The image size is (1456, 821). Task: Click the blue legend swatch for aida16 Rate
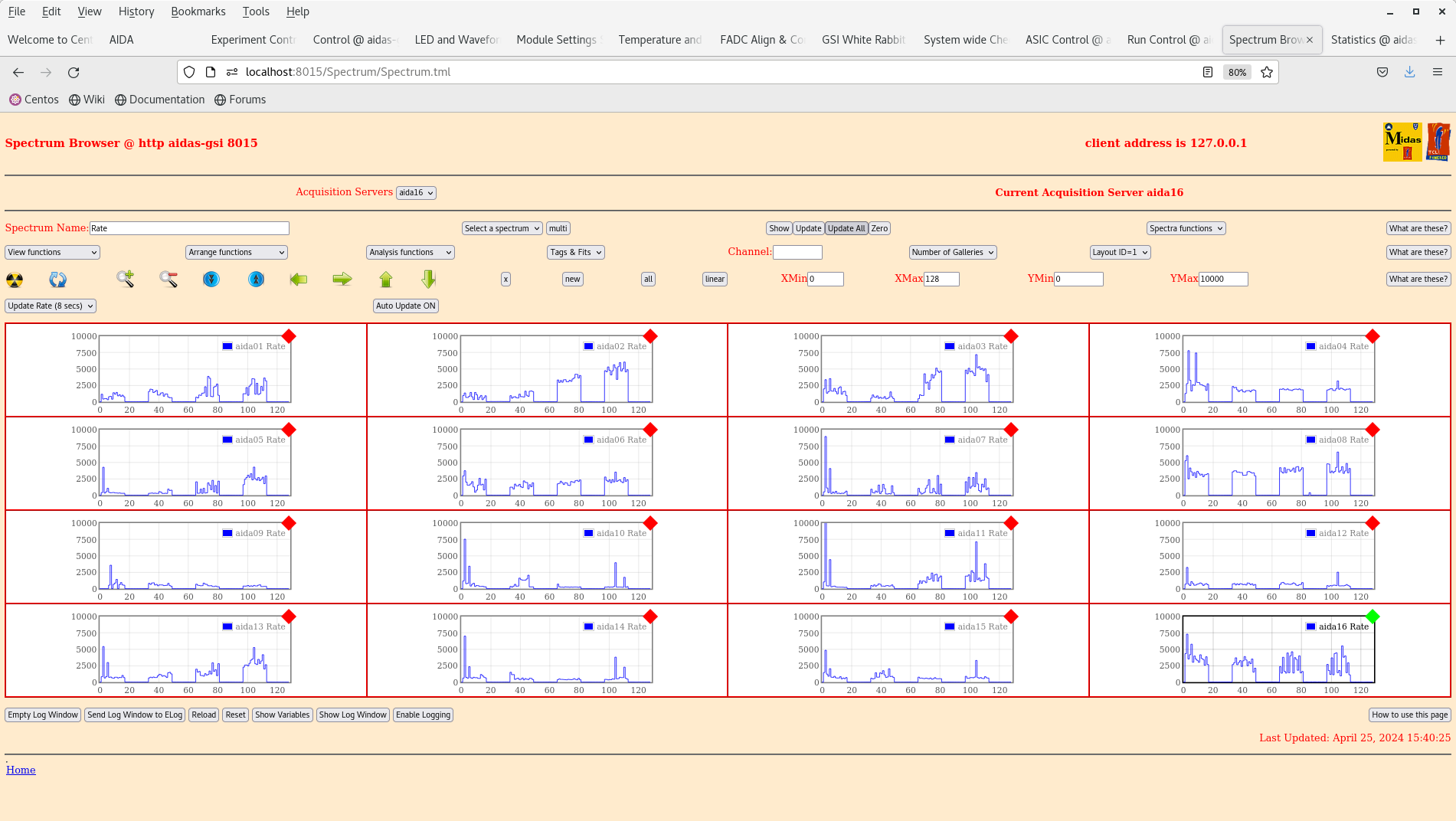[x=1310, y=626]
